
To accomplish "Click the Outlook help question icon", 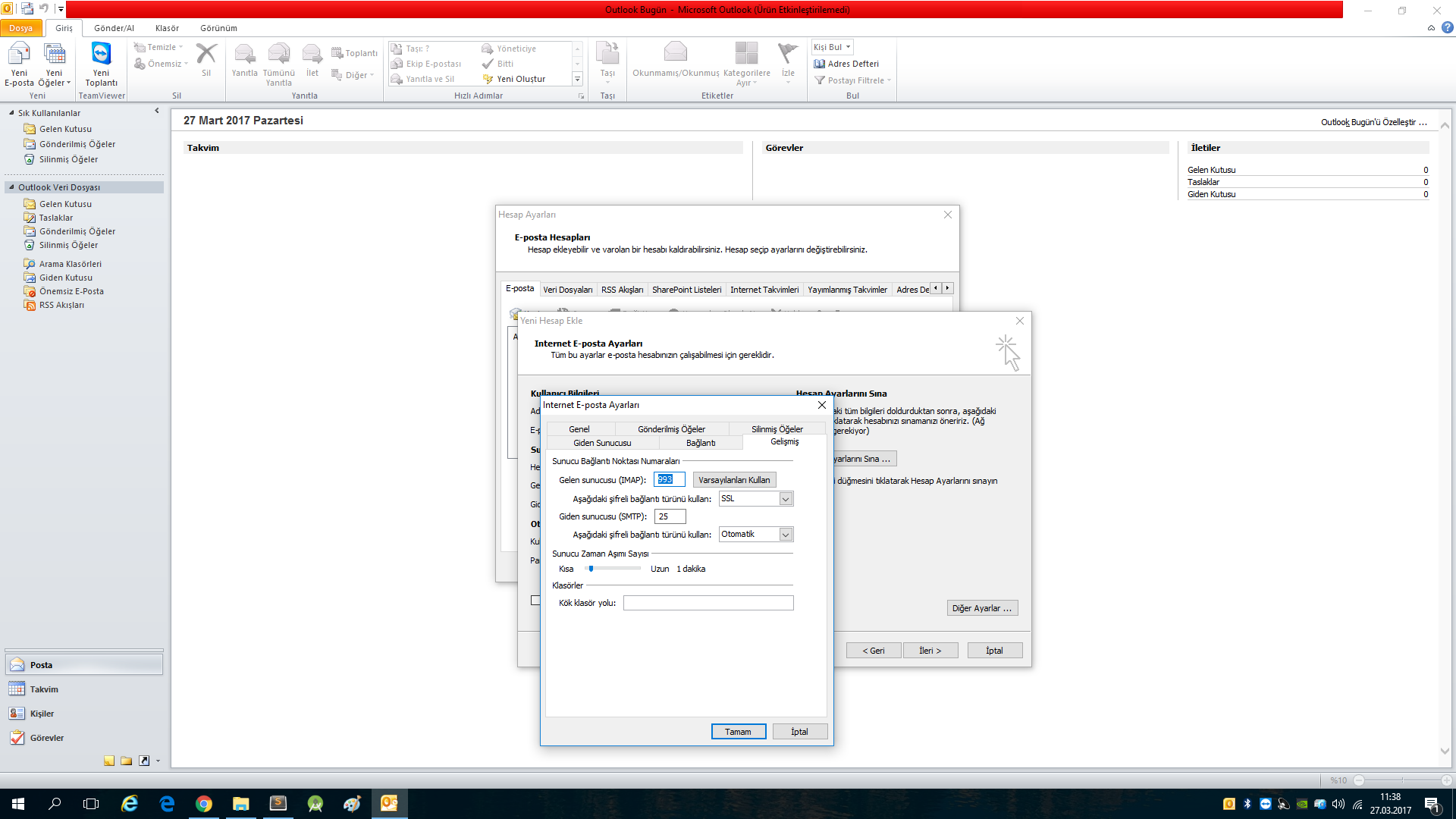I will (1447, 28).
